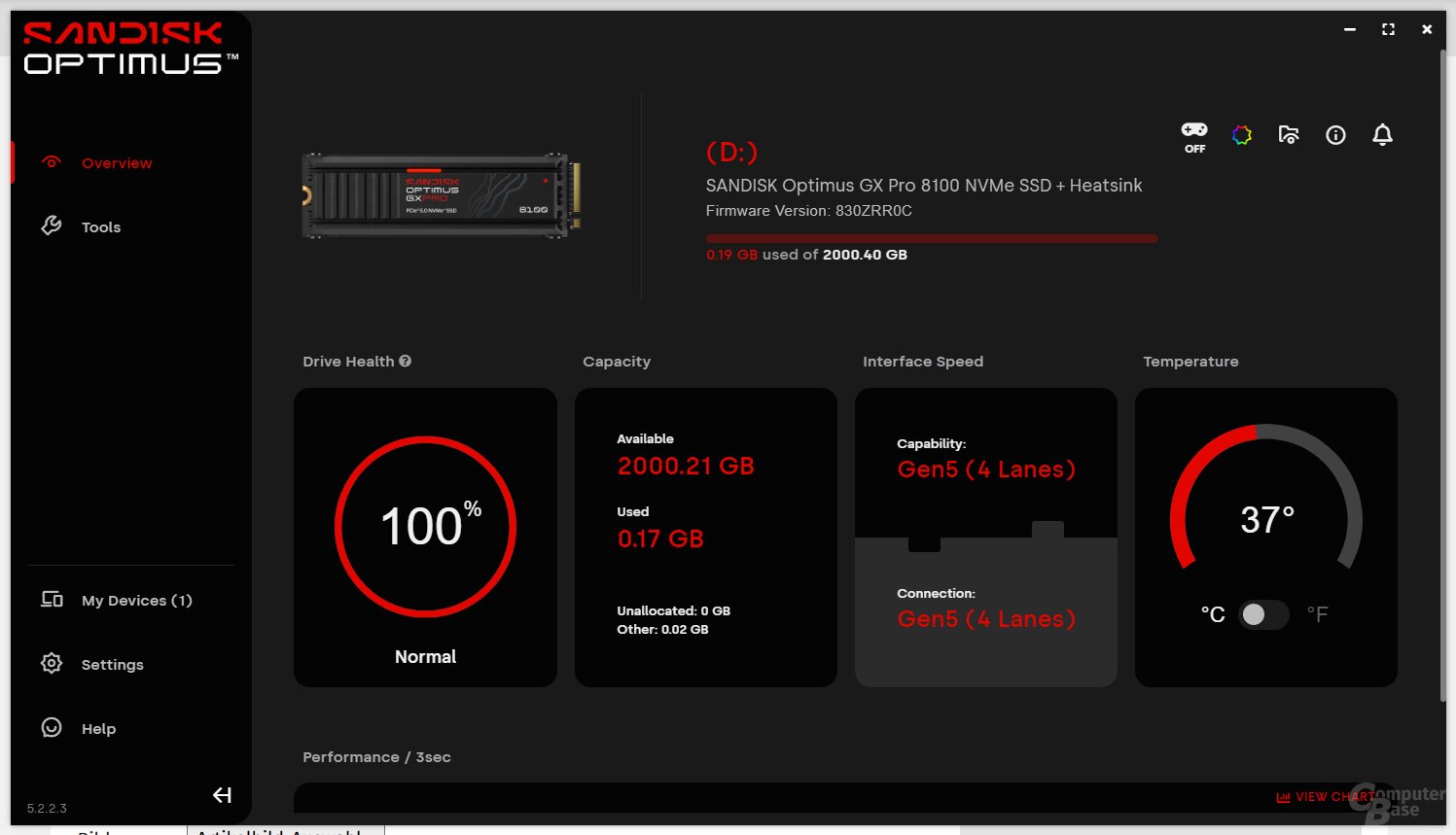The height and width of the screenshot is (835, 1456).
Task: Click the SSD product image thumbnail
Action: click(442, 195)
